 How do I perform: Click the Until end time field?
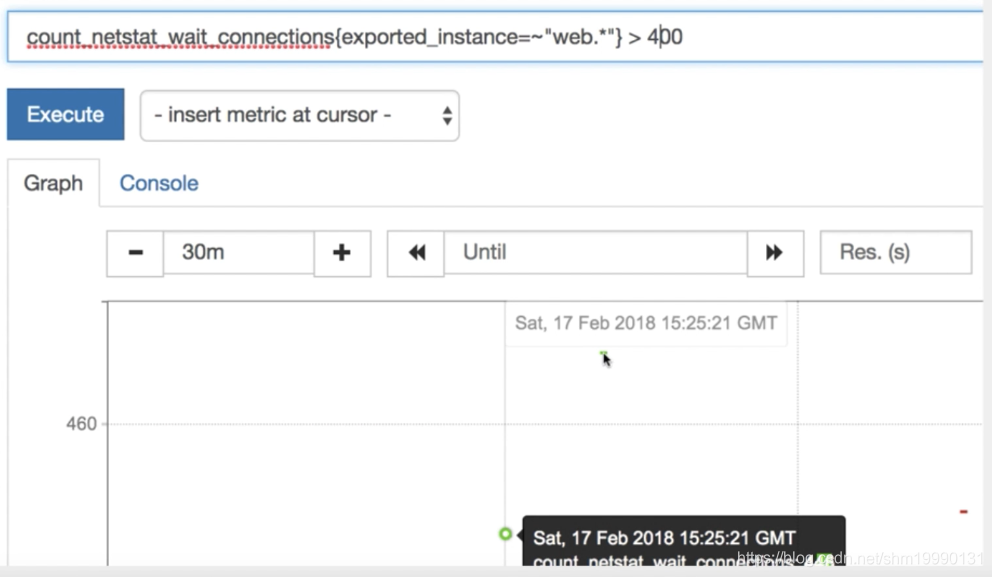click(595, 252)
